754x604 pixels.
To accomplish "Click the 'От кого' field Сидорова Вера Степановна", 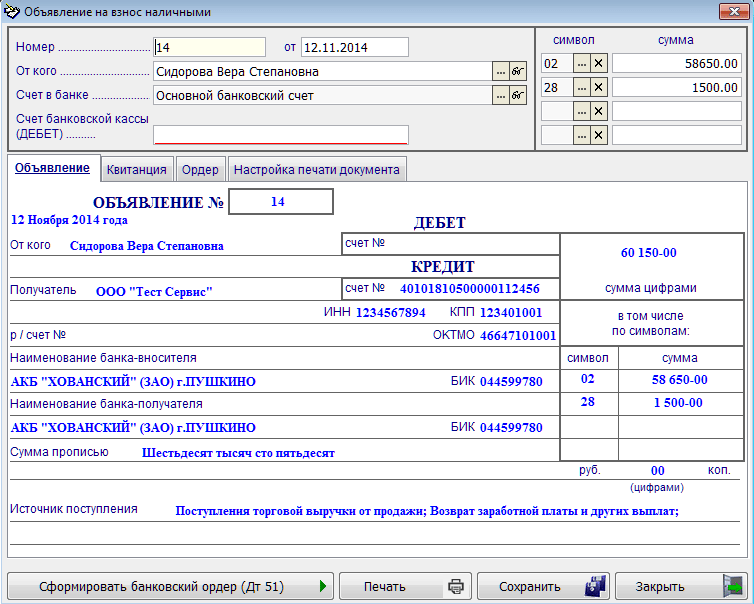I will pyautogui.click(x=323, y=71).
